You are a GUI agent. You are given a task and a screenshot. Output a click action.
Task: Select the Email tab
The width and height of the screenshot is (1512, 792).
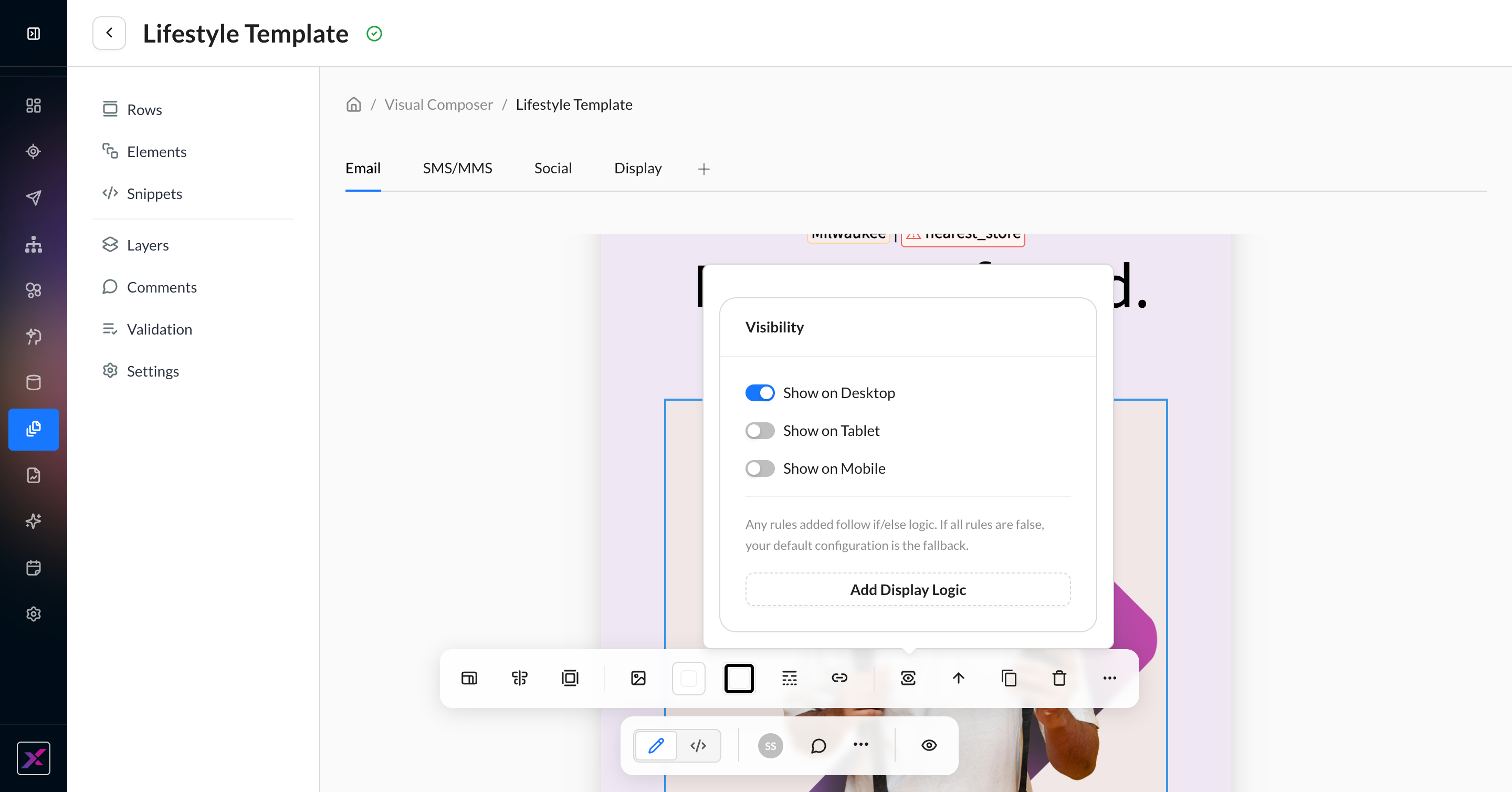pyautogui.click(x=363, y=169)
